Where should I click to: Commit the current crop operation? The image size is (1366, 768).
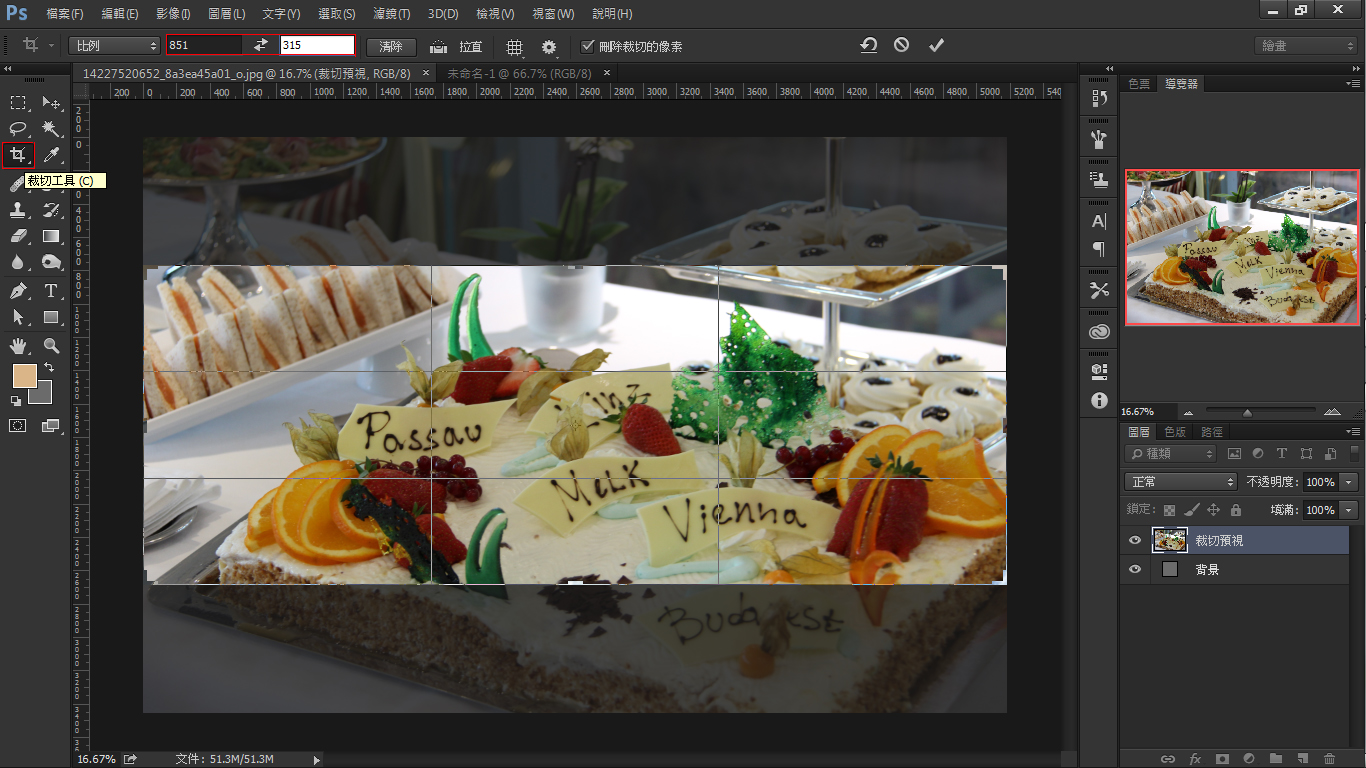[x=936, y=45]
